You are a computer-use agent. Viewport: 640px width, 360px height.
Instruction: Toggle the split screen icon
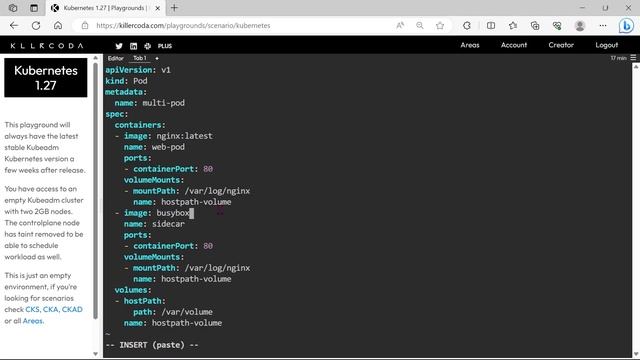click(x=491, y=25)
